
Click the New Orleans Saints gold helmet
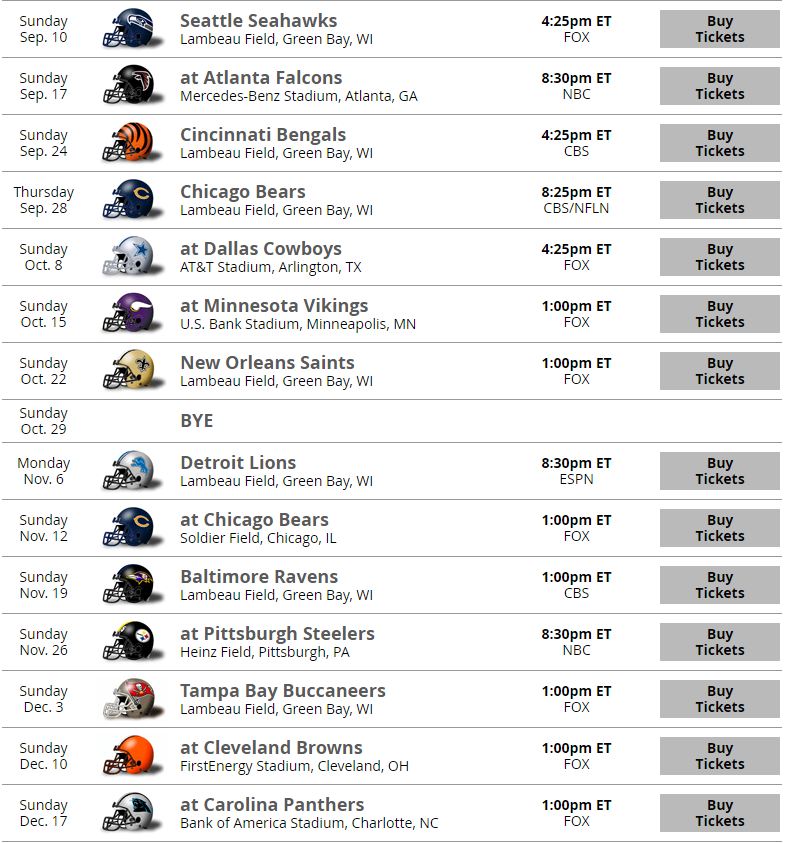(132, 371)
